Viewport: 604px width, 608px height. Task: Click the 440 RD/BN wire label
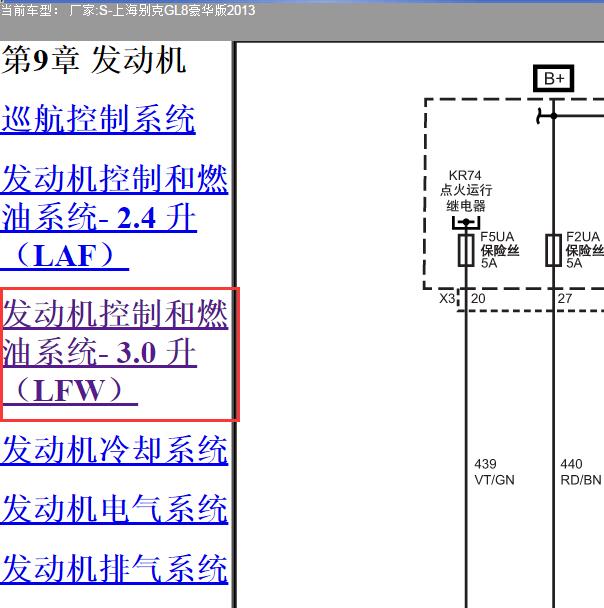[x=581, y=472]
